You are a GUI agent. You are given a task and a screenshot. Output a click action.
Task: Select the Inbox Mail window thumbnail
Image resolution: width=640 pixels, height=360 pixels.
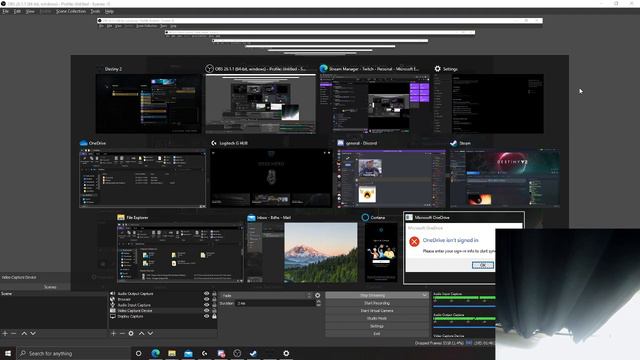pyautogui.click(x=302, y=252)
